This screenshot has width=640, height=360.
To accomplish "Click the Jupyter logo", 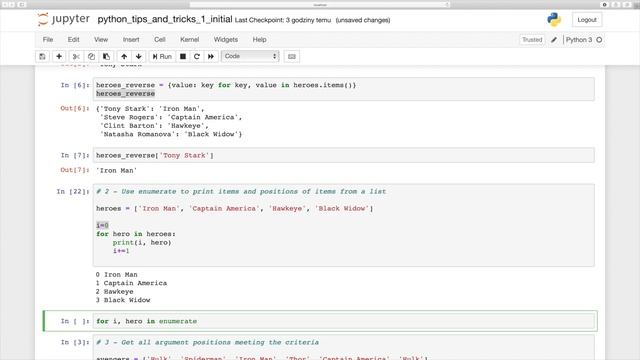I will (x=63, y=19).
